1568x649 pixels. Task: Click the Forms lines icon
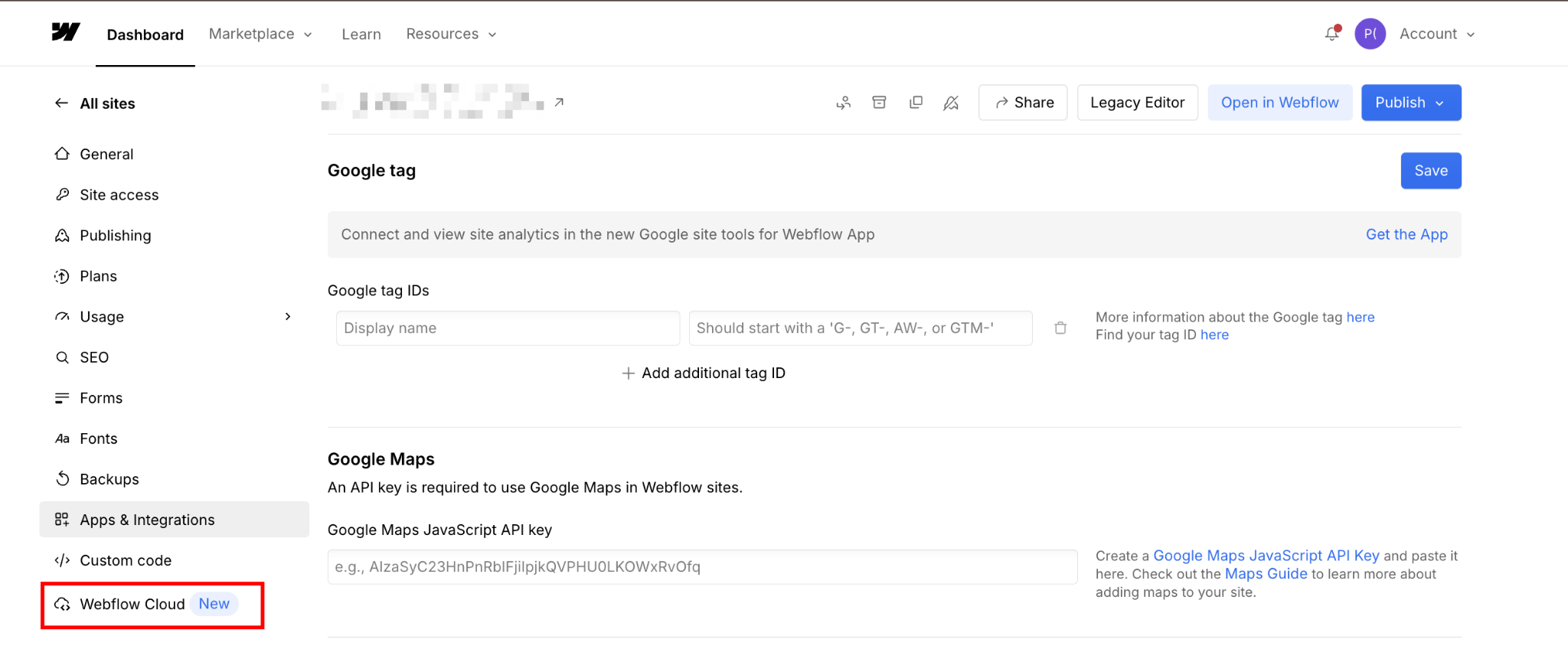tap(62, 397)
